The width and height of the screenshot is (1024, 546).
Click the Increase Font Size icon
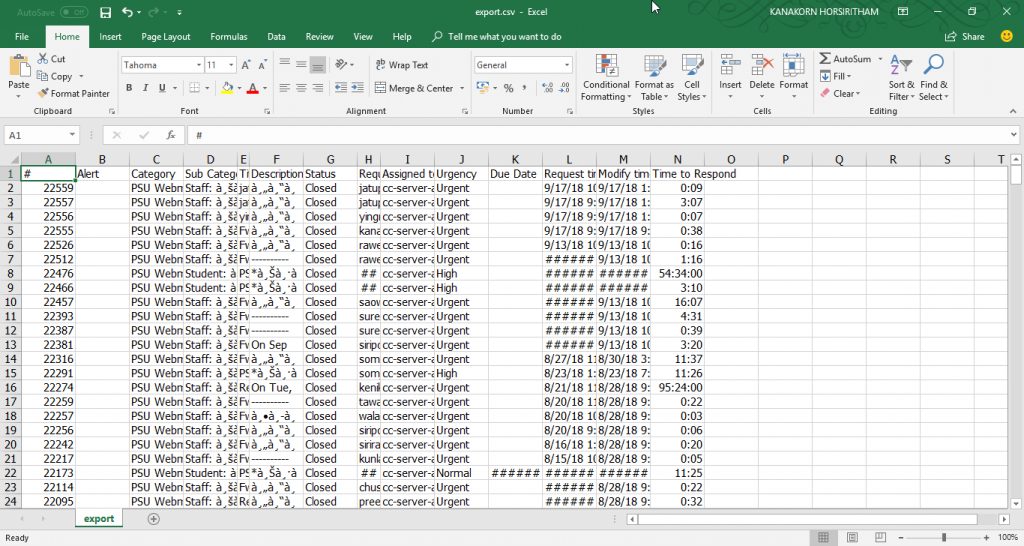pyautogui.click(x=245, y=65)
